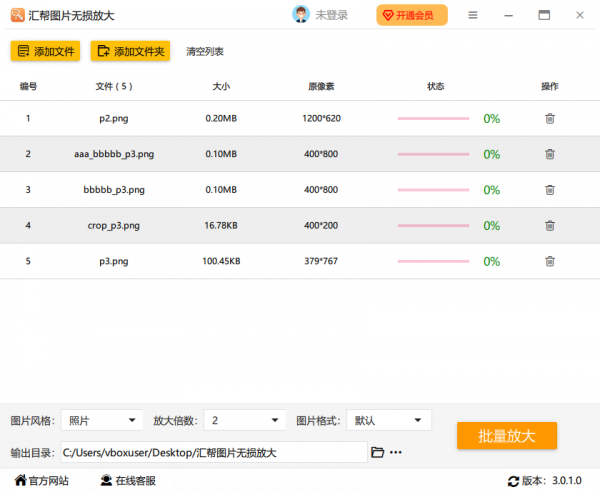This screenshot has height=492, width=600.
Task: Remove aaa_bbbbb_p3.png with trash icon
Action: click(549, 154)
